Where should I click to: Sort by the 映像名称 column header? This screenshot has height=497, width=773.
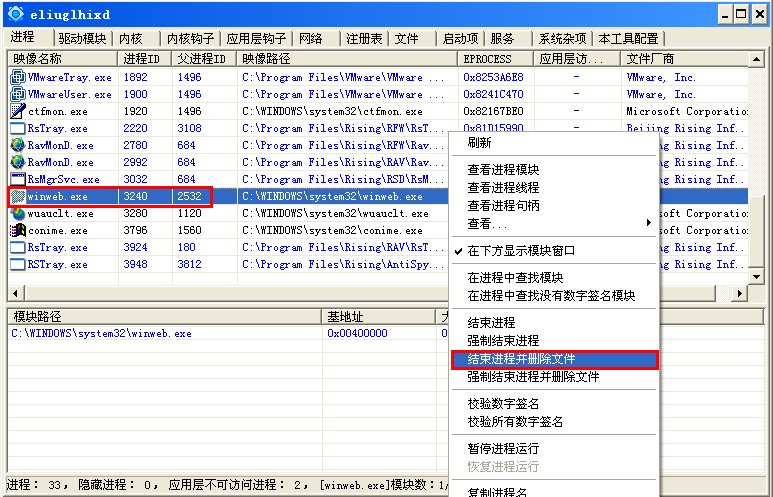(x=62, y=59)
